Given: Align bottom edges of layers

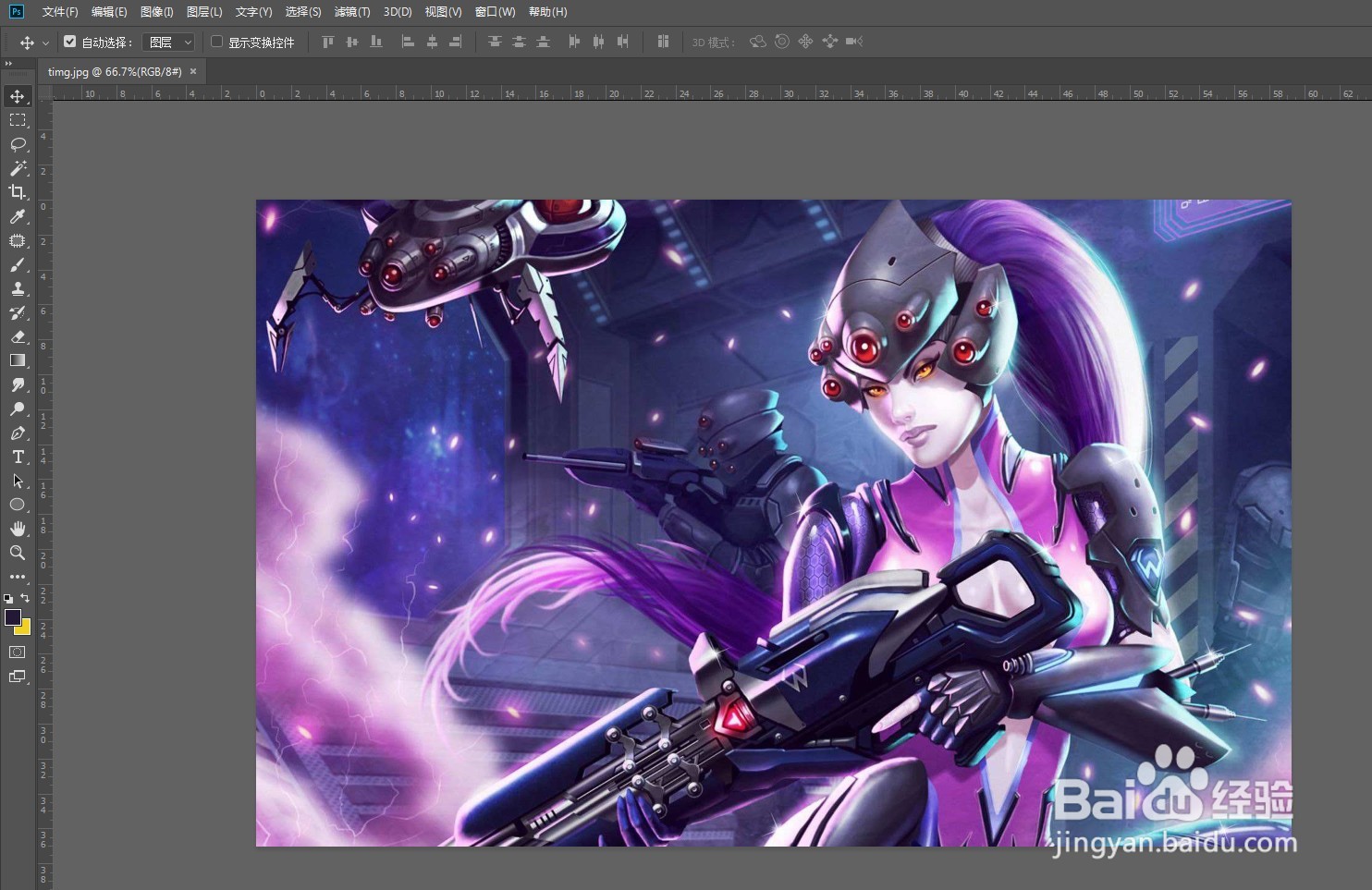Looking at the screenshot, I should click(375, 42).
